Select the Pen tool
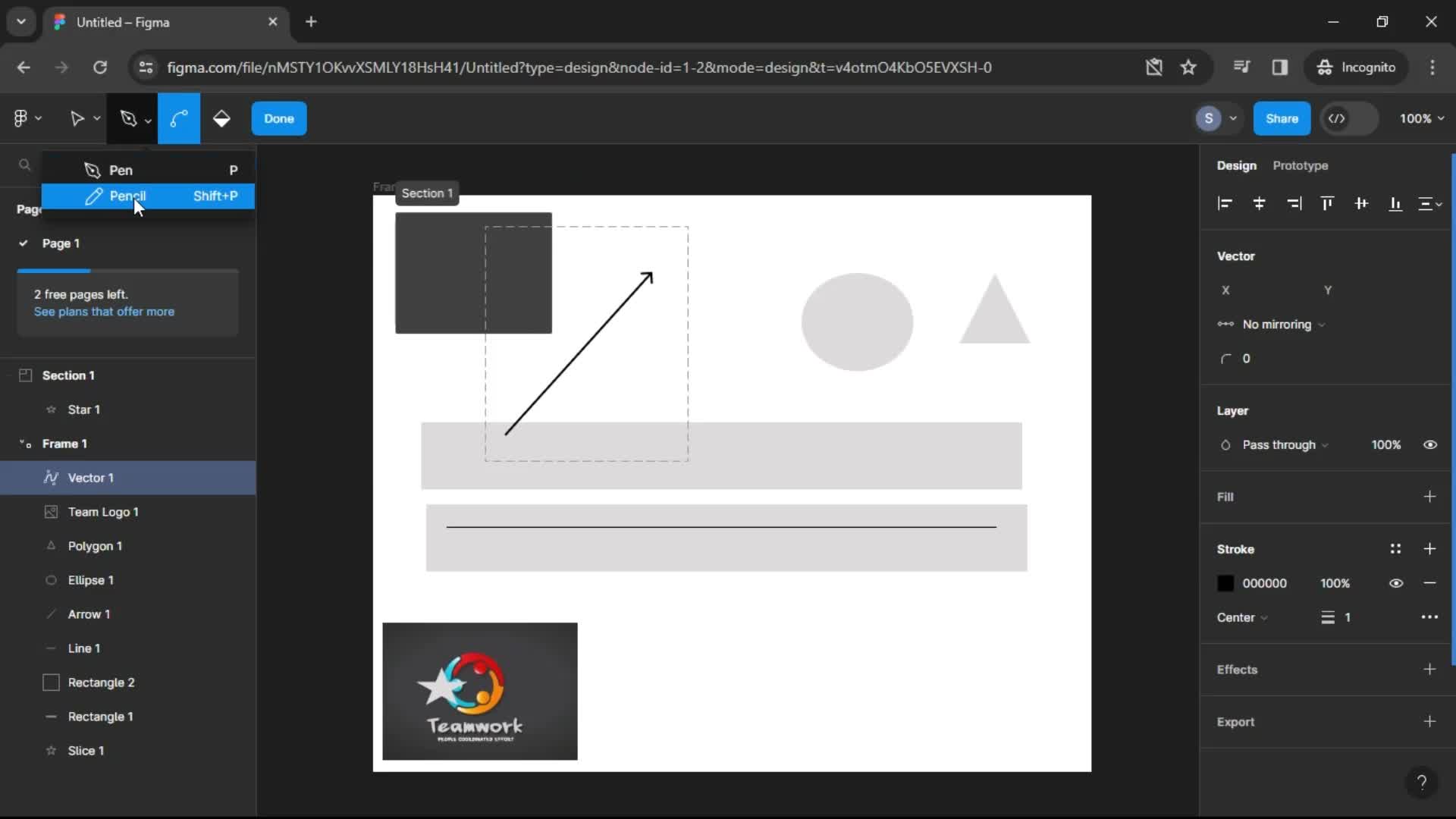 (x=121, y=169)
